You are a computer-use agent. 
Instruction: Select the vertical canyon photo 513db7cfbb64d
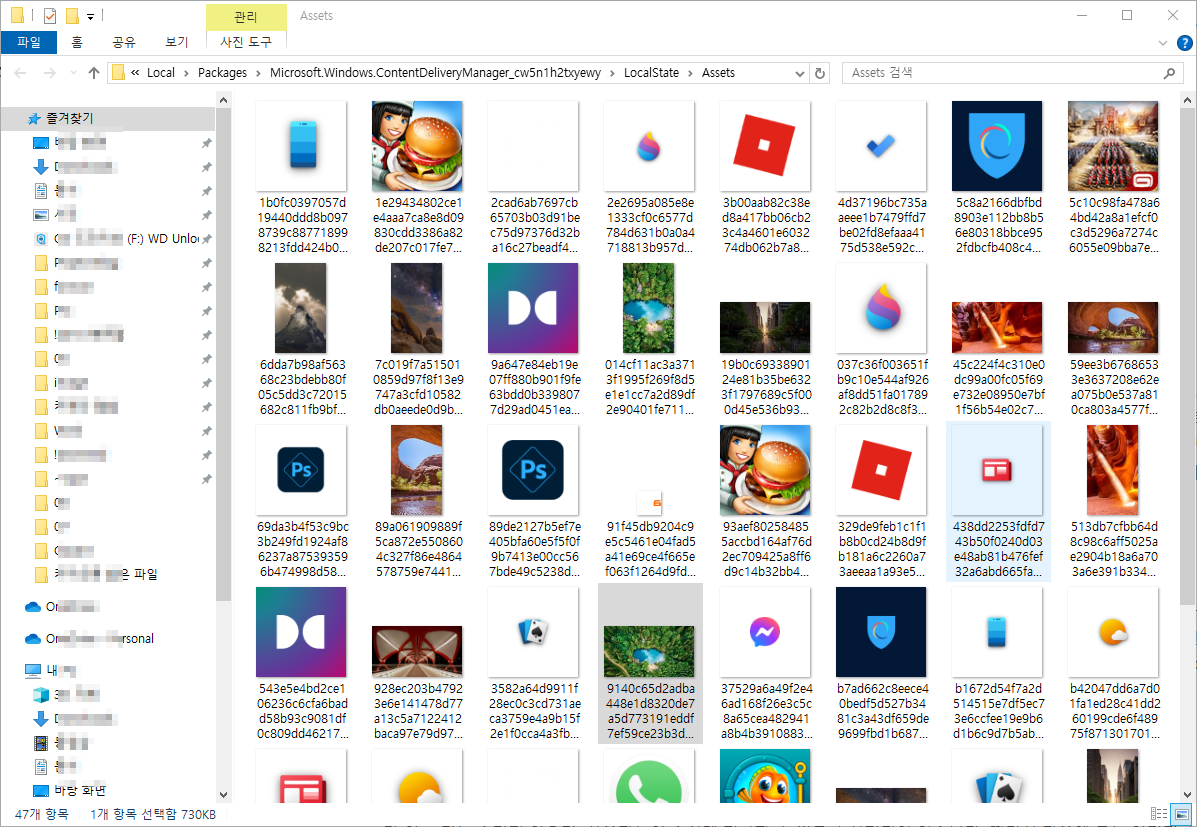pyautogui.click(x=1114, y=502)
